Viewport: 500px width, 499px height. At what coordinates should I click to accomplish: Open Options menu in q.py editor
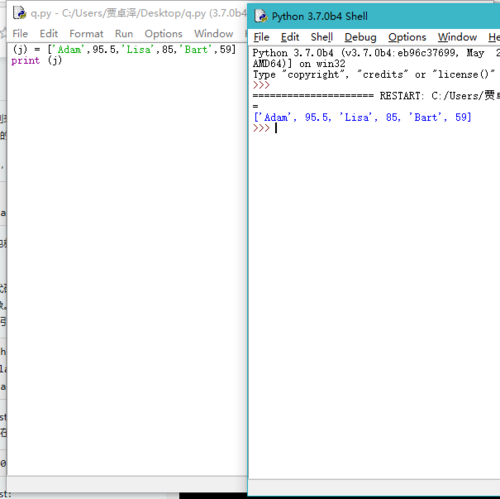click(x=163, y=34)
